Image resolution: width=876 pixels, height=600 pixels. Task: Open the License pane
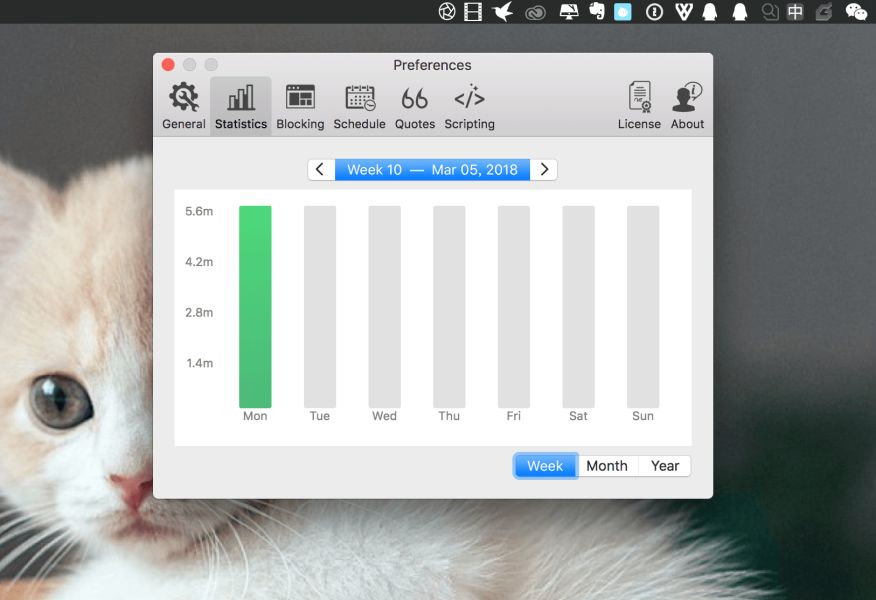pyautogui.click(x=639, y=106)
